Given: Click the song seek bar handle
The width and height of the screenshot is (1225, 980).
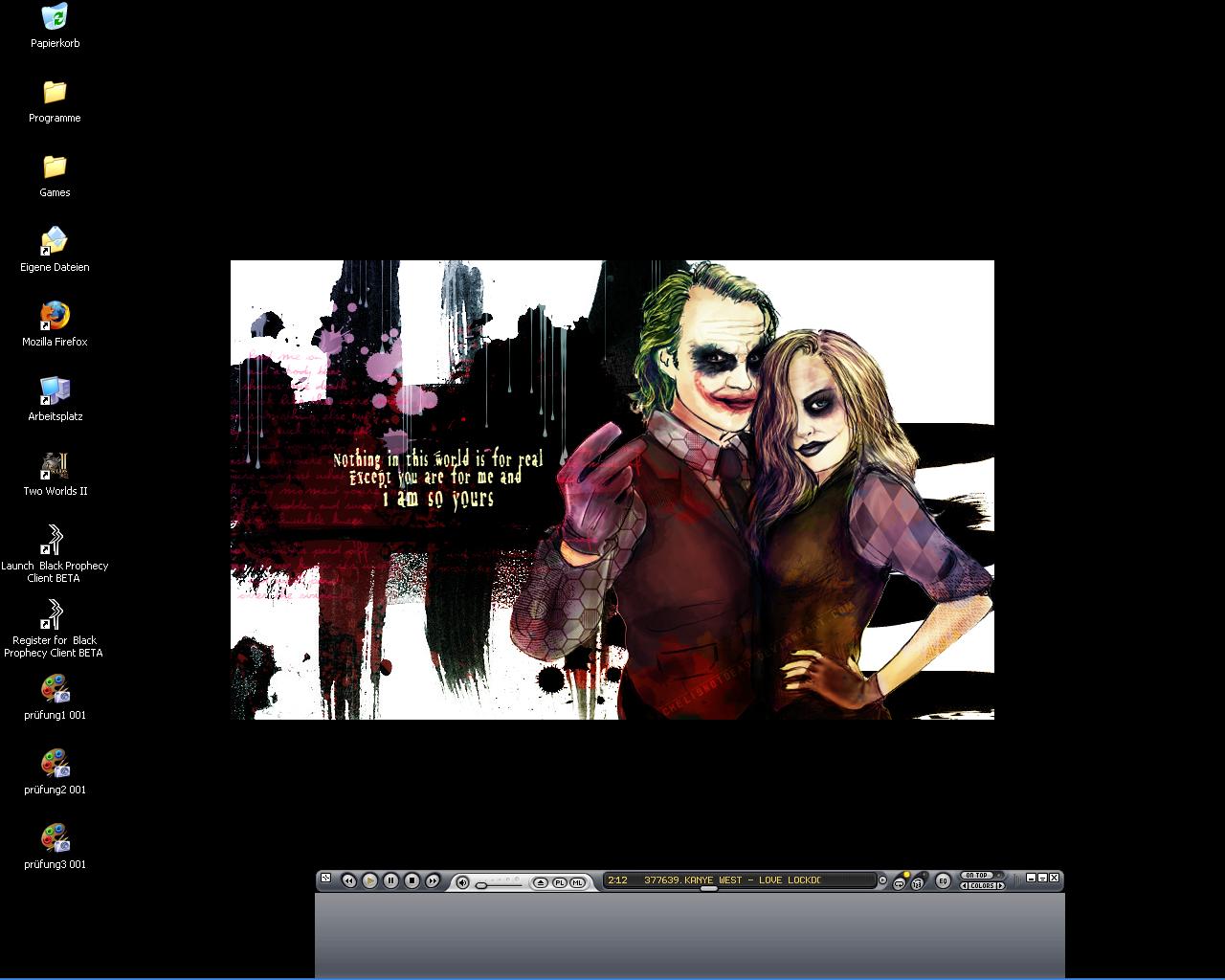Looking at the screenshot, I should pos(709,888).
